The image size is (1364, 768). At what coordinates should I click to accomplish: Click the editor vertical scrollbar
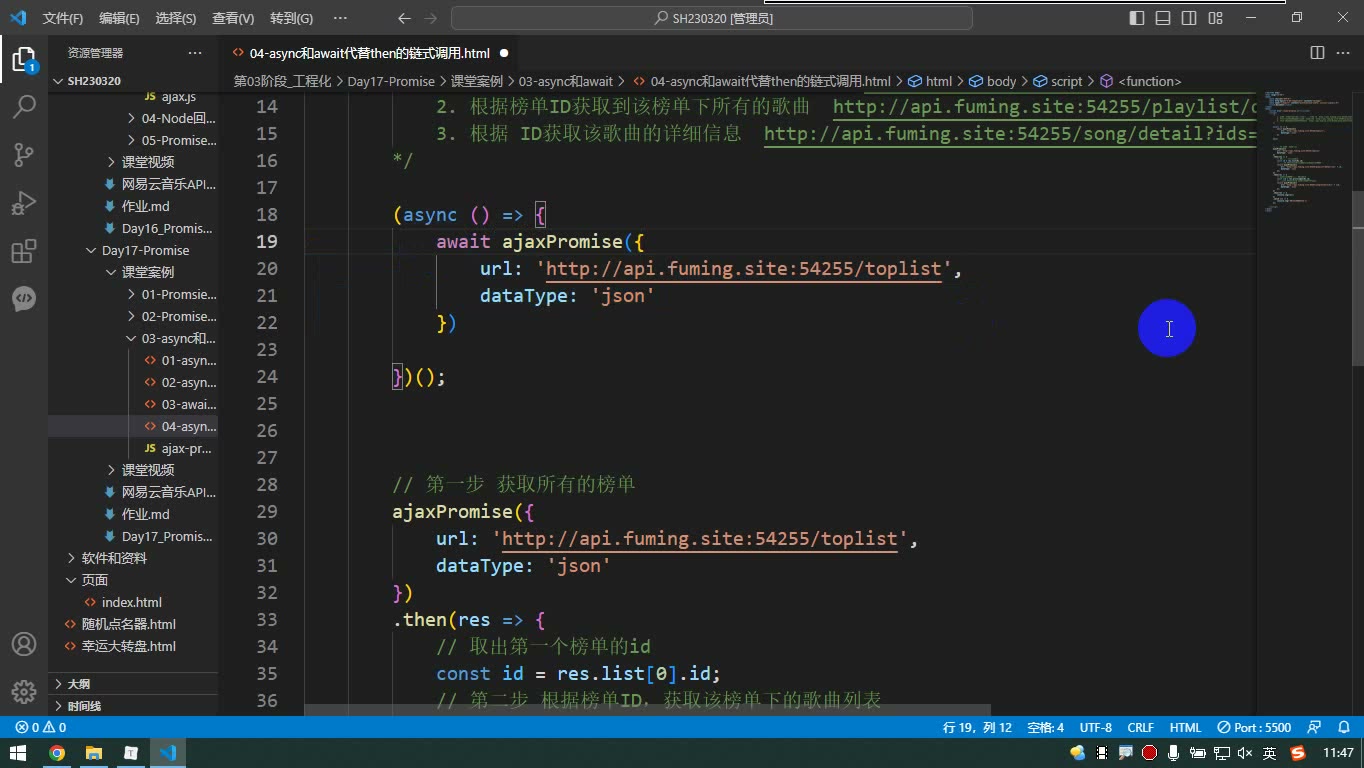pyautogui.click(x=1357, y=277)
